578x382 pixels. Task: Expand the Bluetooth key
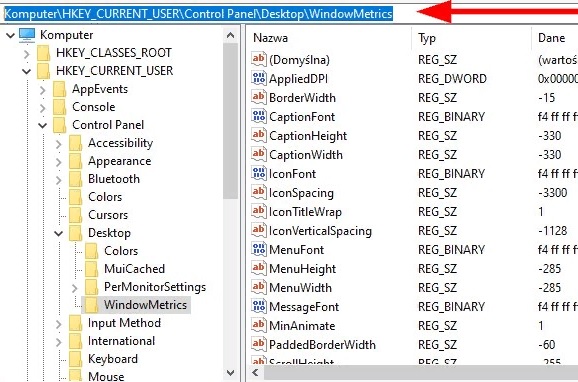point(59,180)
